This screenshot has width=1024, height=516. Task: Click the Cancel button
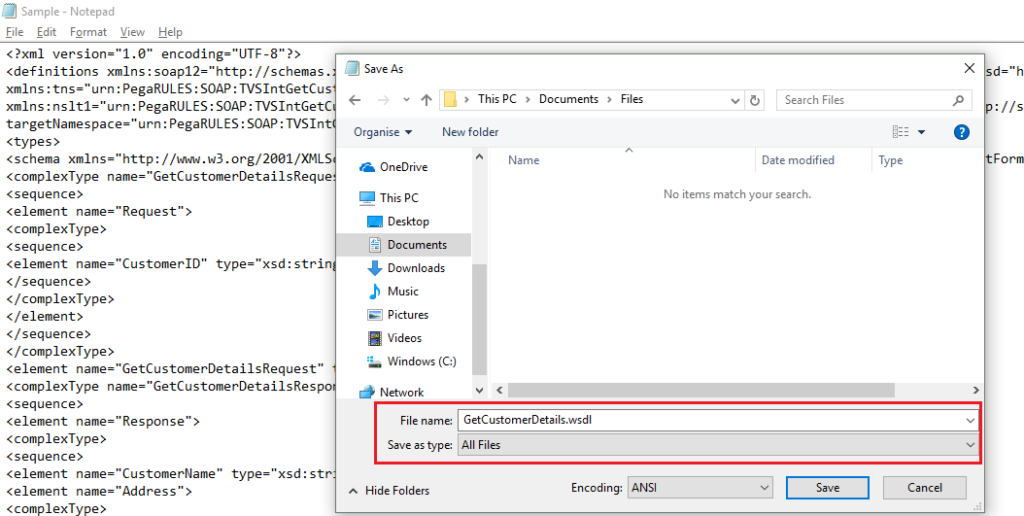click(924, 488)
